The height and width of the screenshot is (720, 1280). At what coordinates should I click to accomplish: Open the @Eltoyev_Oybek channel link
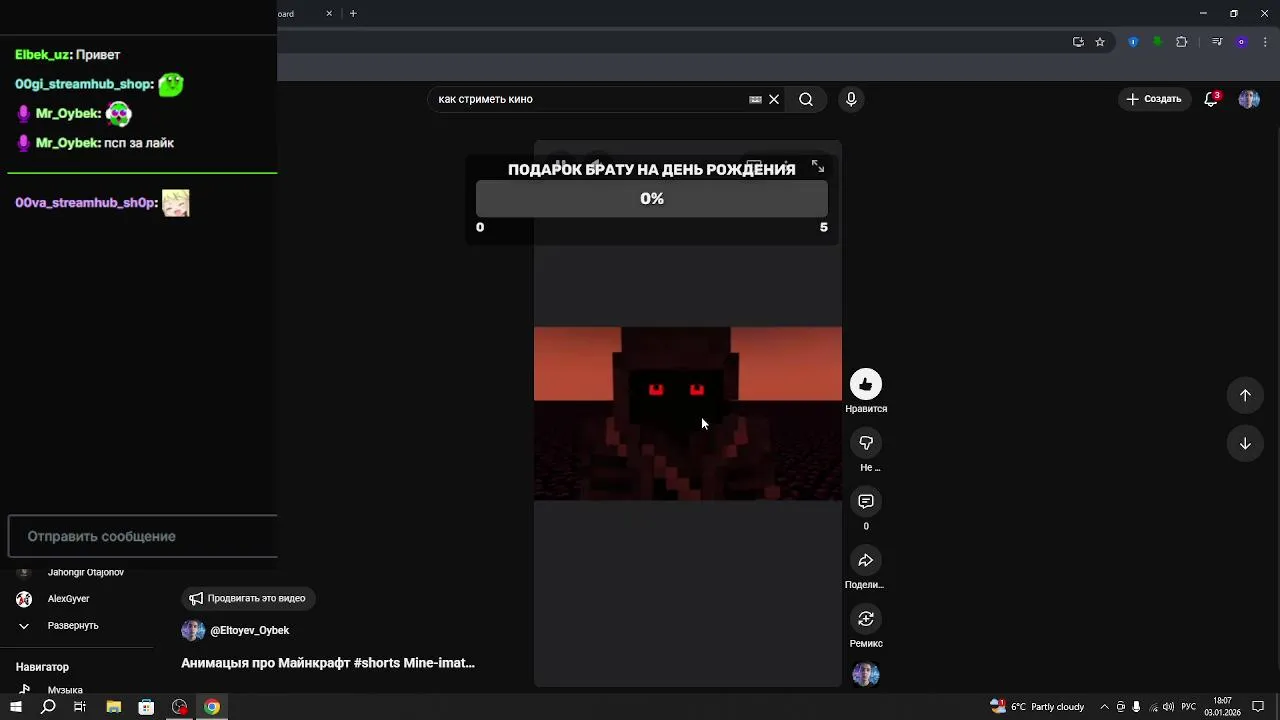[250, 630]
